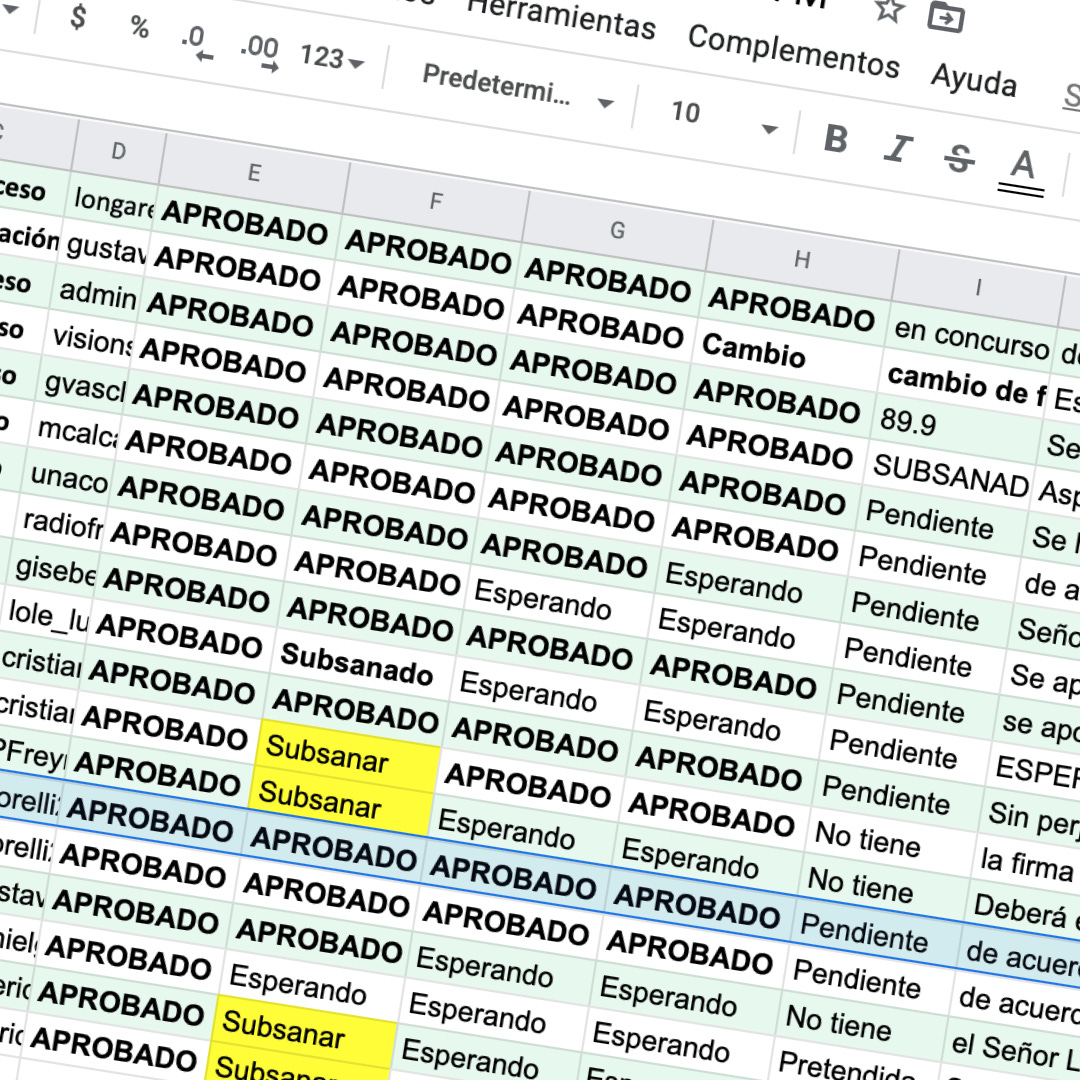Select the 'Sin perj' cell
The width and height of the screenshot is (1080, 1080).
pyautogui.click(x=1031, y=818)
